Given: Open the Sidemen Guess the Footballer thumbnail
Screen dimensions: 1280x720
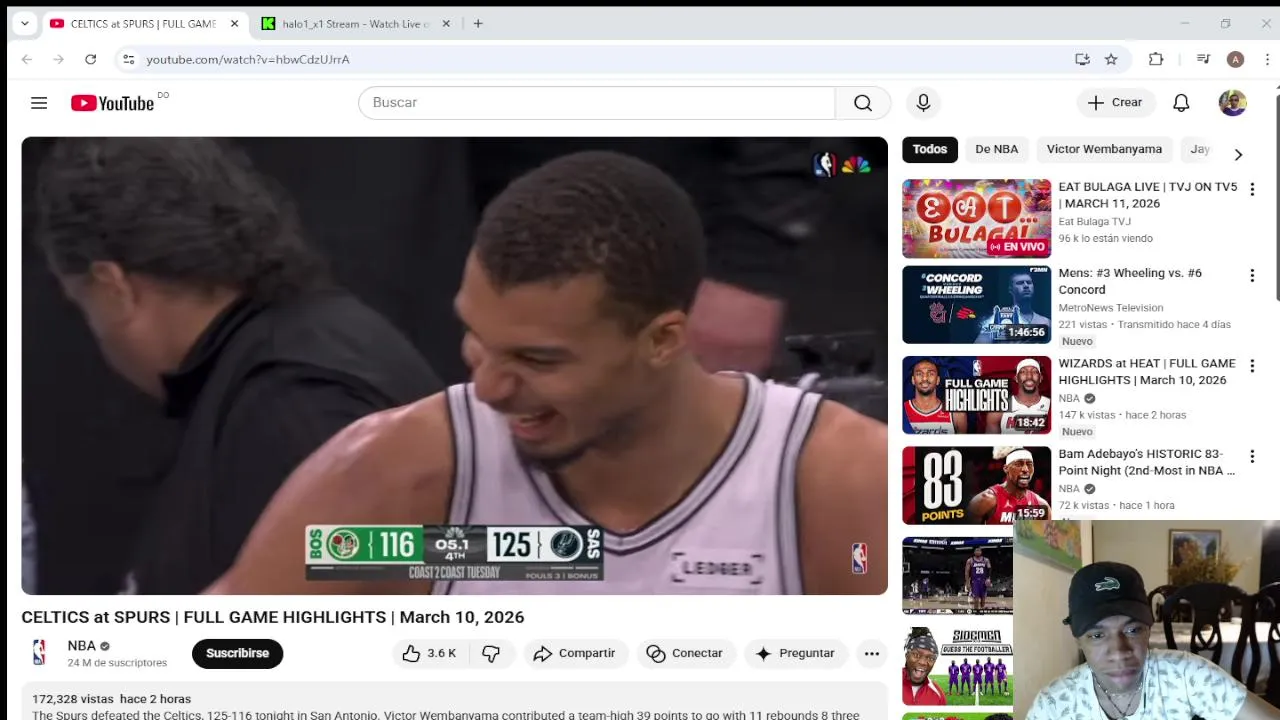Looking at the screenshot, I should pos(957,666).
